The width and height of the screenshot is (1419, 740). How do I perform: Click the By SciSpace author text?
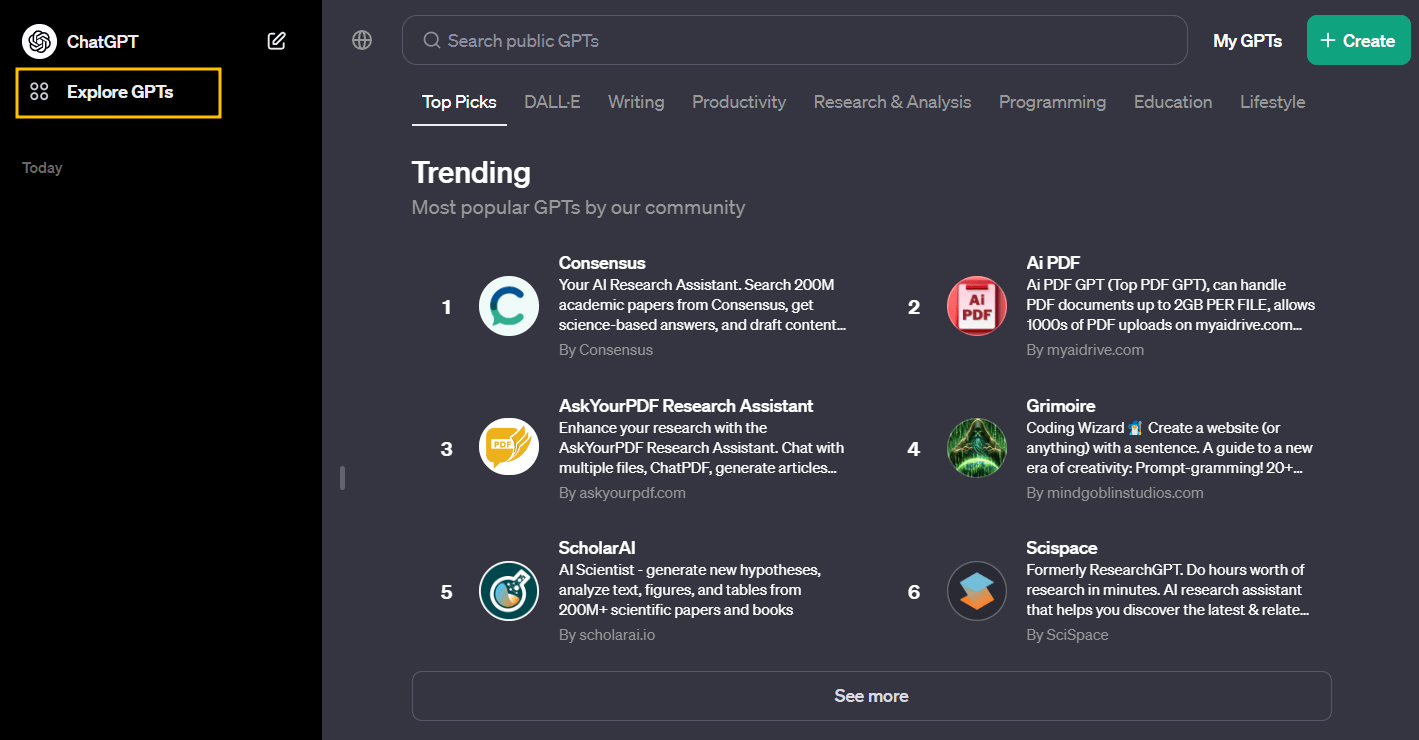[1067, 635]
